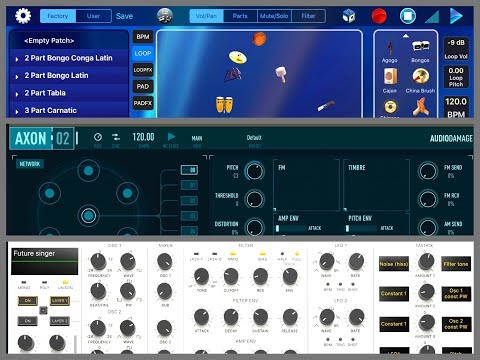Screen dimensions: 480x360
Task: Select the LP24-T filter type
Action: click(196, 254)
